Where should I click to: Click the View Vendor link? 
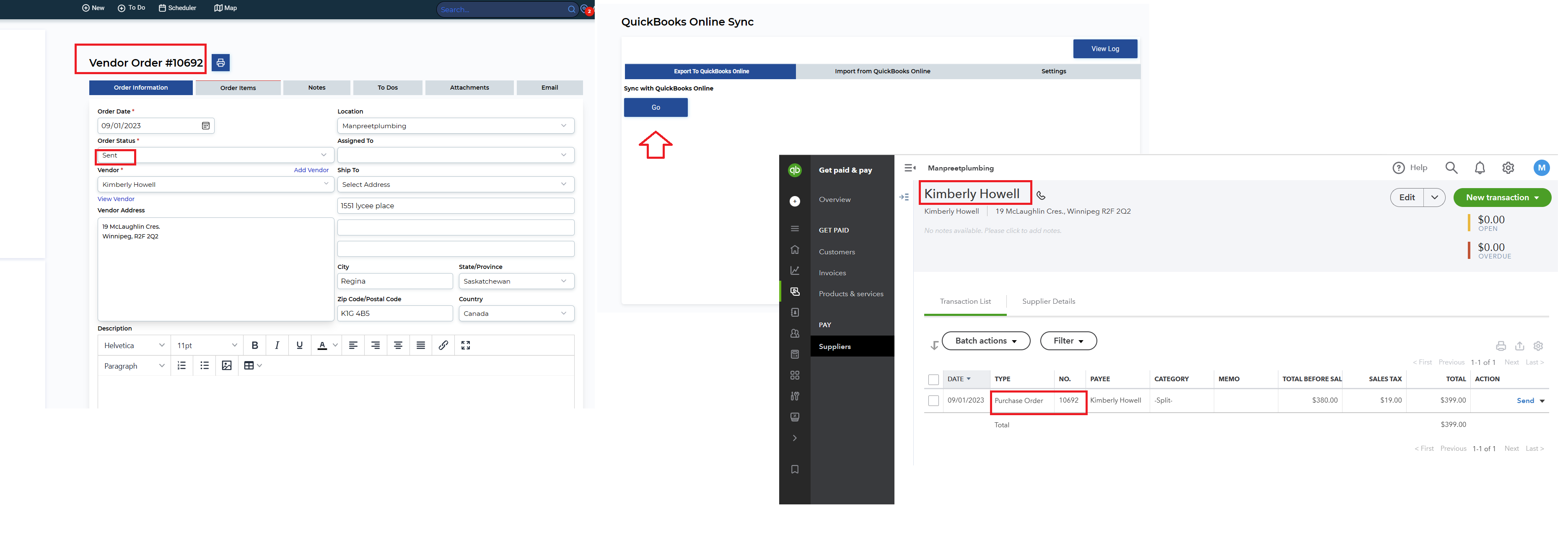click(116, 199)
